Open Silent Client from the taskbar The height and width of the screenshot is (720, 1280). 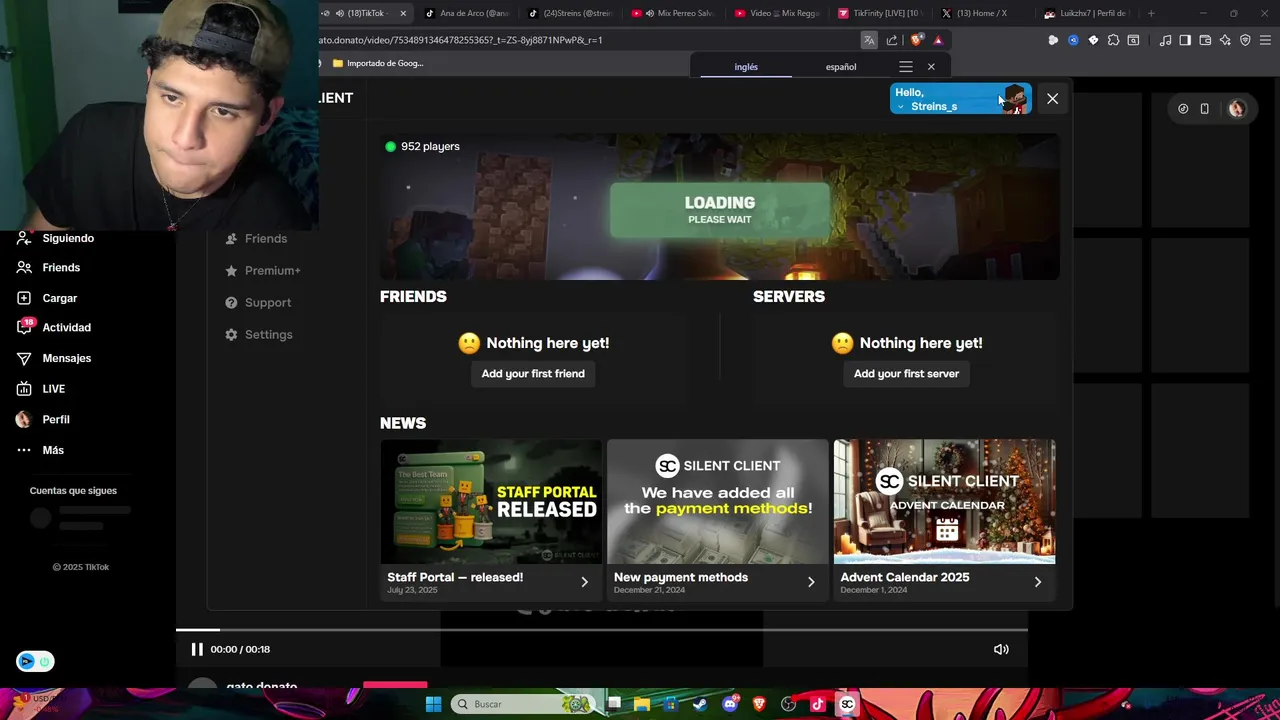pyautogui.click(x=847, y=704)
